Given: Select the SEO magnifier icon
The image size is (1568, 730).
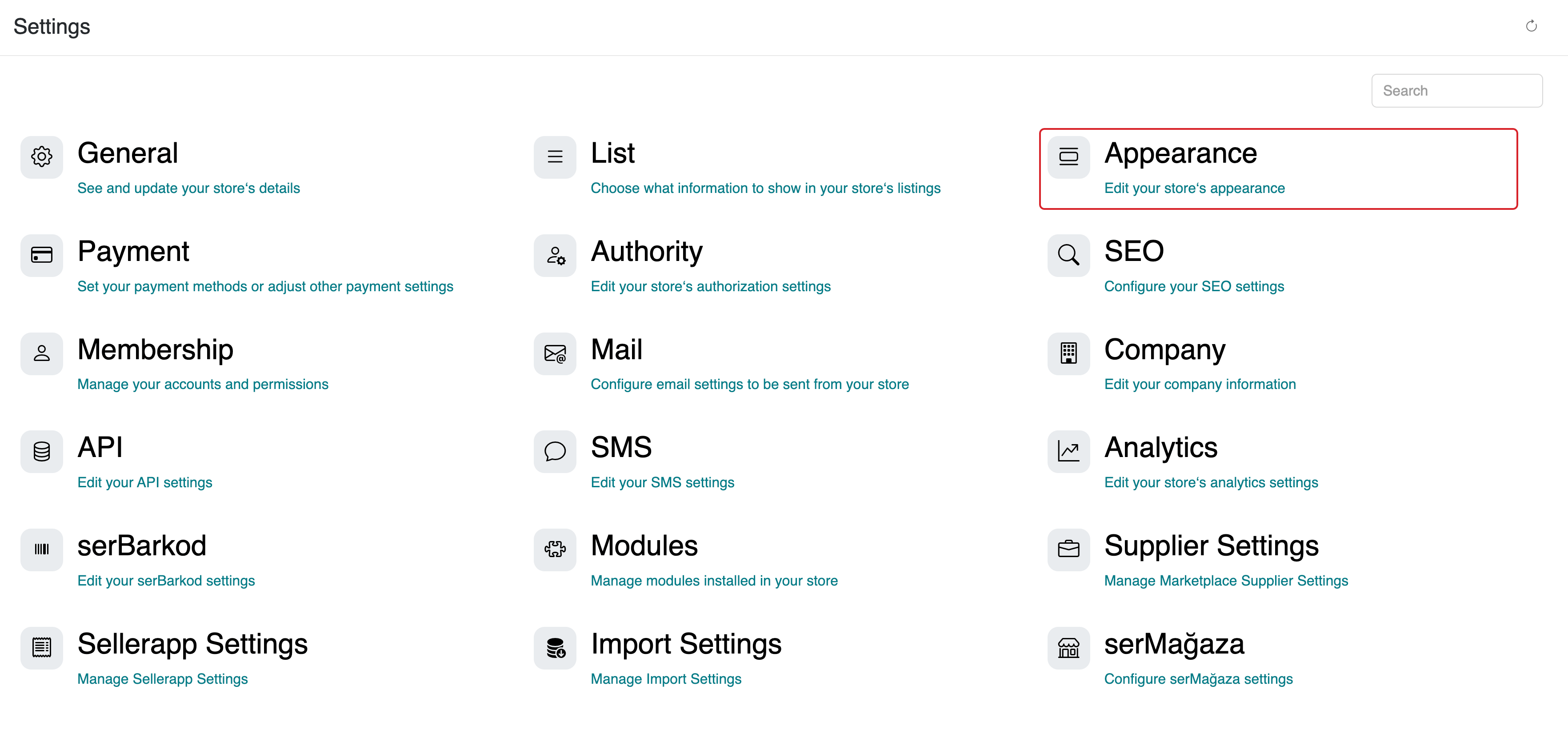Looking at the screenshot, I should pos(1068,255).
